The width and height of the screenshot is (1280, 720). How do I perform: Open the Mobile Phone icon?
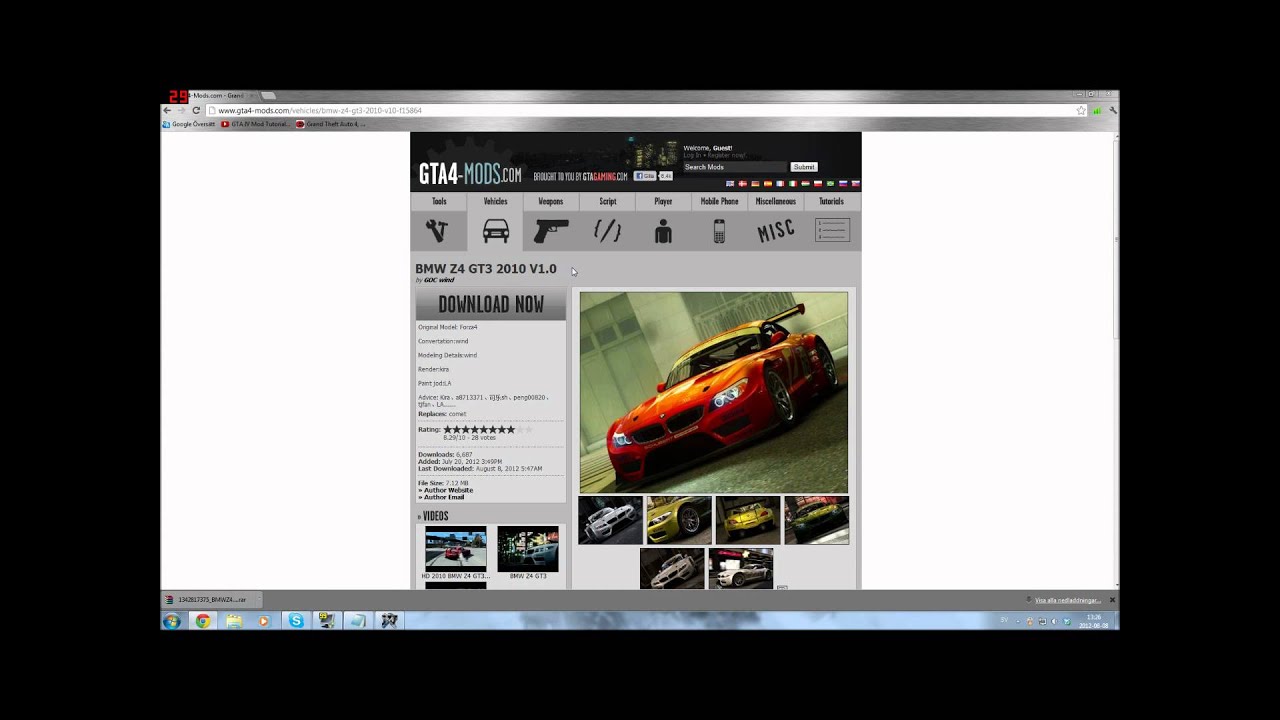coord(719,231)
